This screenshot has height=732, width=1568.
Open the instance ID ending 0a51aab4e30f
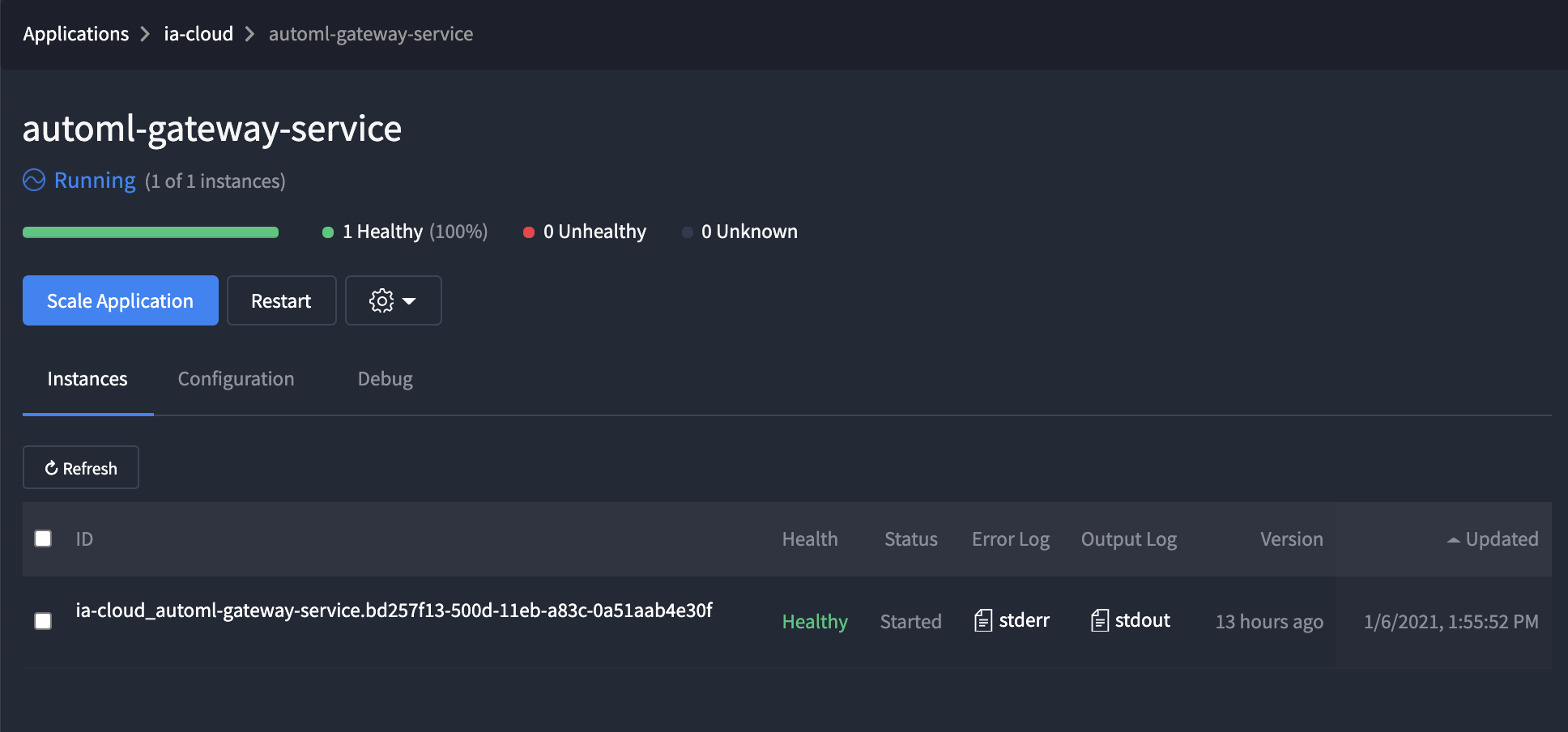tap(394, 611)
